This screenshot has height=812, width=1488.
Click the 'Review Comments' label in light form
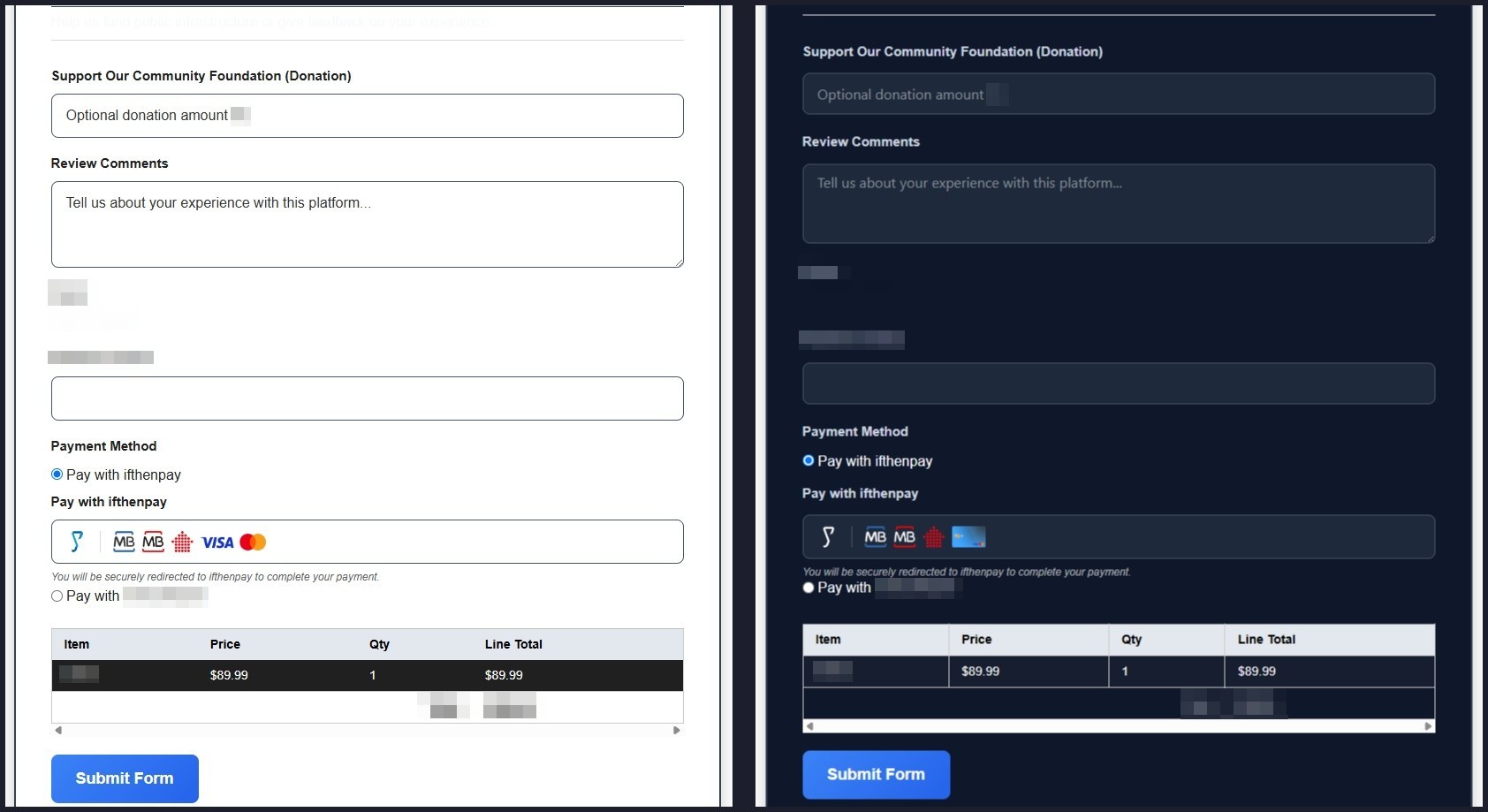click(110, 163)
